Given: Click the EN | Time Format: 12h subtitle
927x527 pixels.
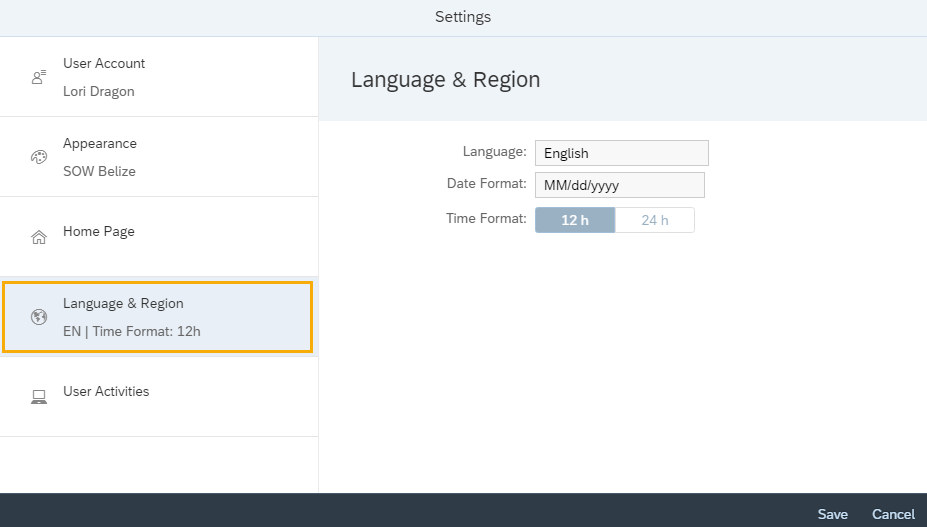Looking at the screenshot, I should click(131, 331).
